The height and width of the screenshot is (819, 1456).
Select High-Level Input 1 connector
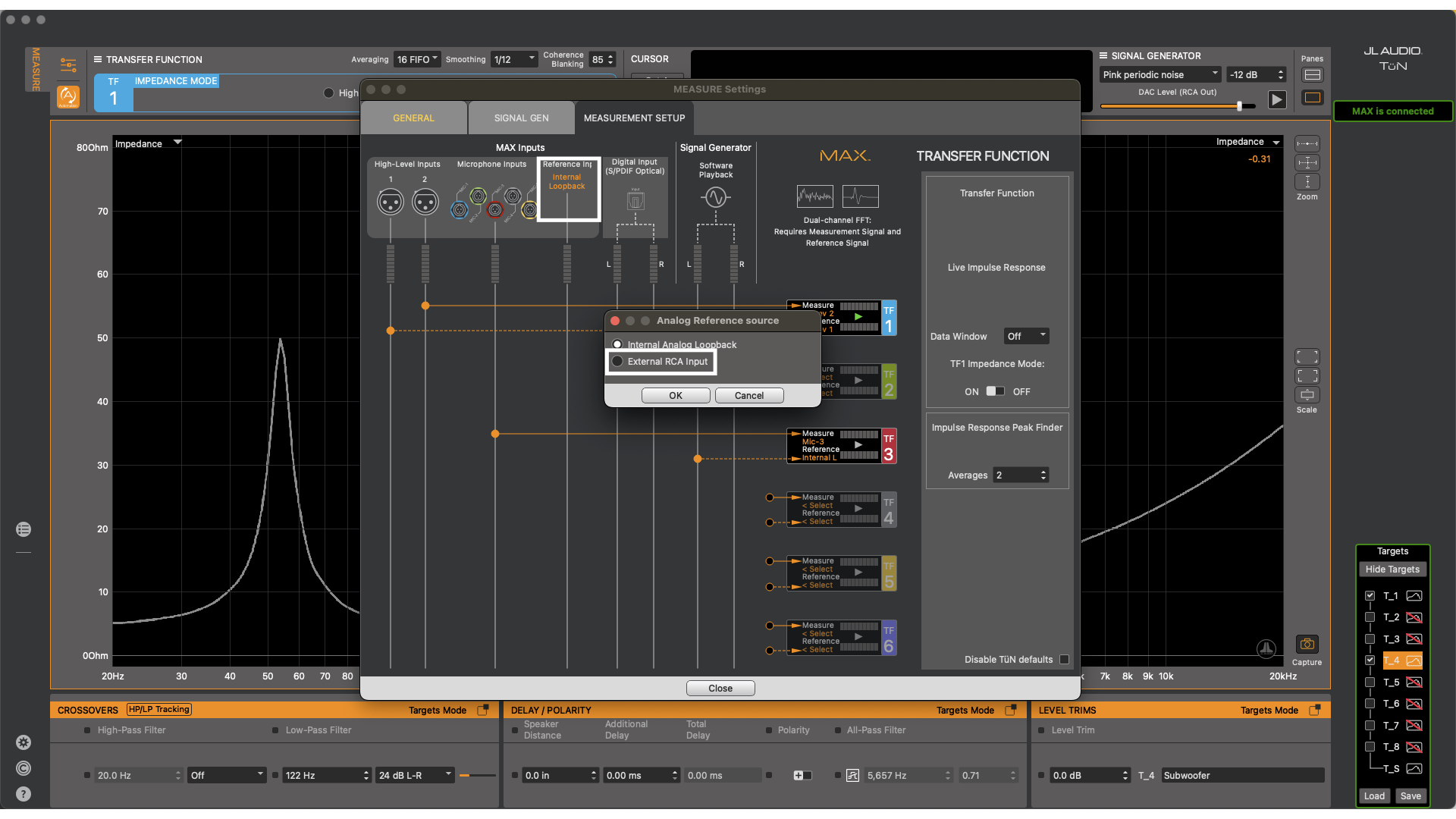tap(391, 202)
